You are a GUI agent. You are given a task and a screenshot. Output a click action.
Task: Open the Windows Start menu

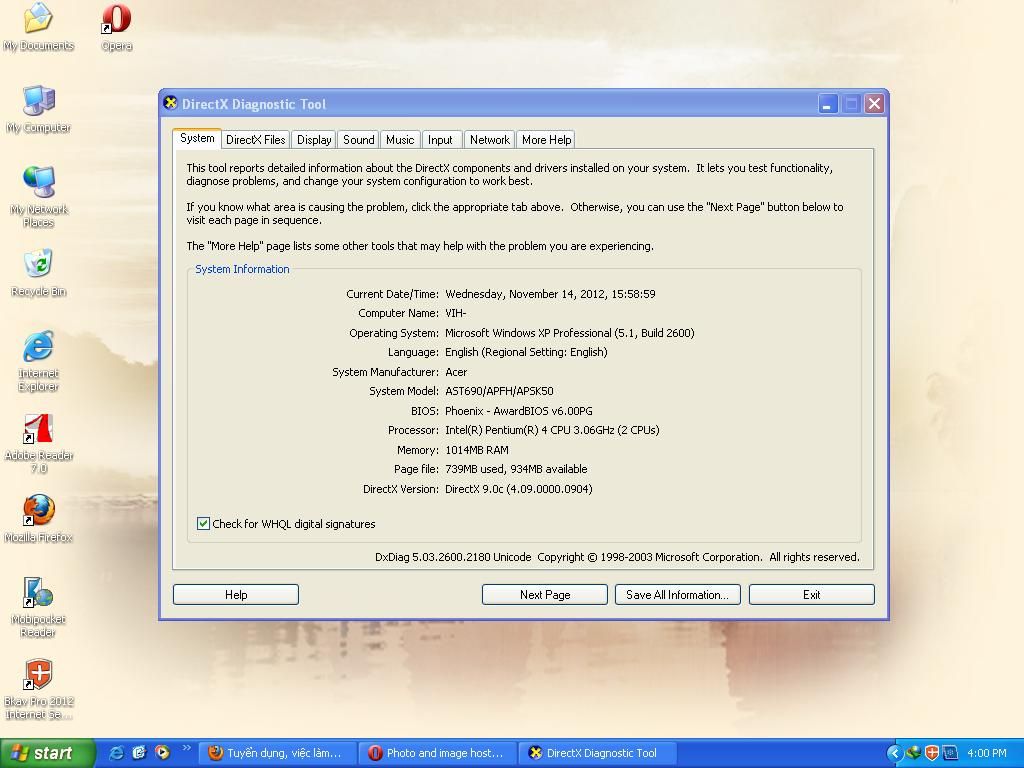click(x=47, y=753)
